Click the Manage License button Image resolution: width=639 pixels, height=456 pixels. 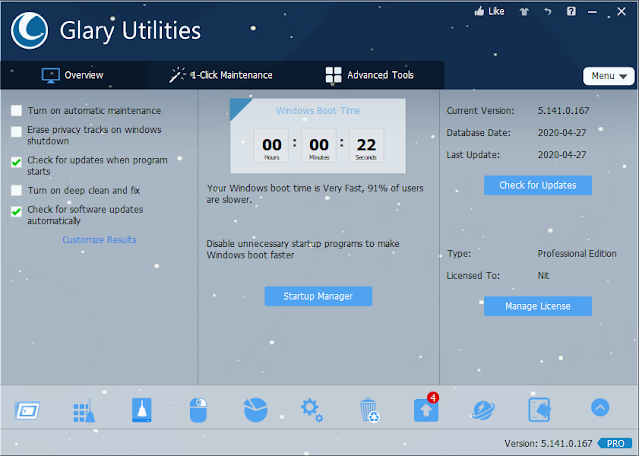click(538, 306)
